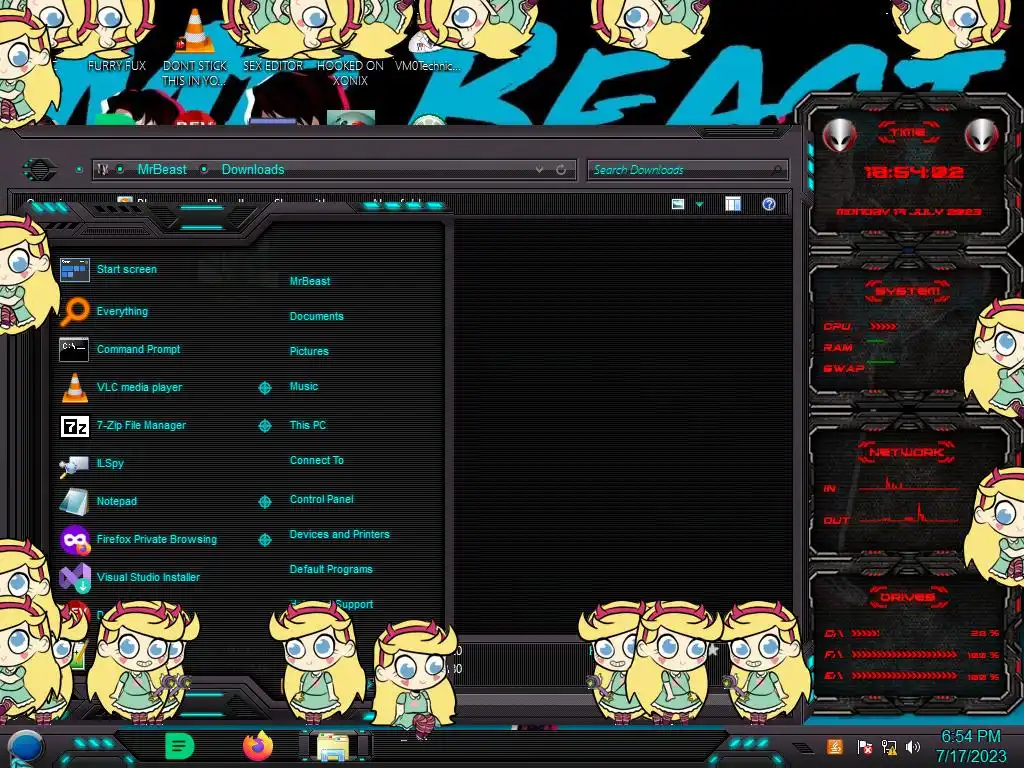Viewport: 1024px width, 768px height.
Task: Click SWAP label in system widget
Action: tap(844, 368)
